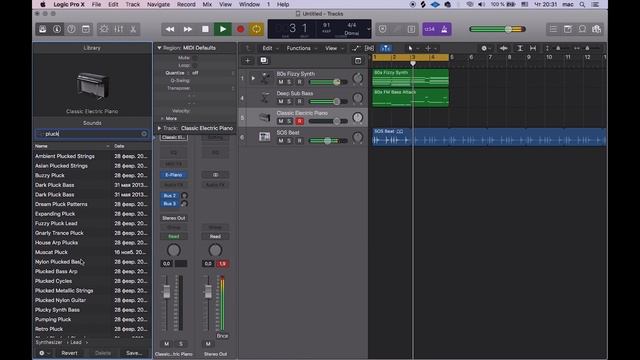This screenshot has height=360, width=640.
Task: Stop playback with the Stop button
Action: click(205, 29)
